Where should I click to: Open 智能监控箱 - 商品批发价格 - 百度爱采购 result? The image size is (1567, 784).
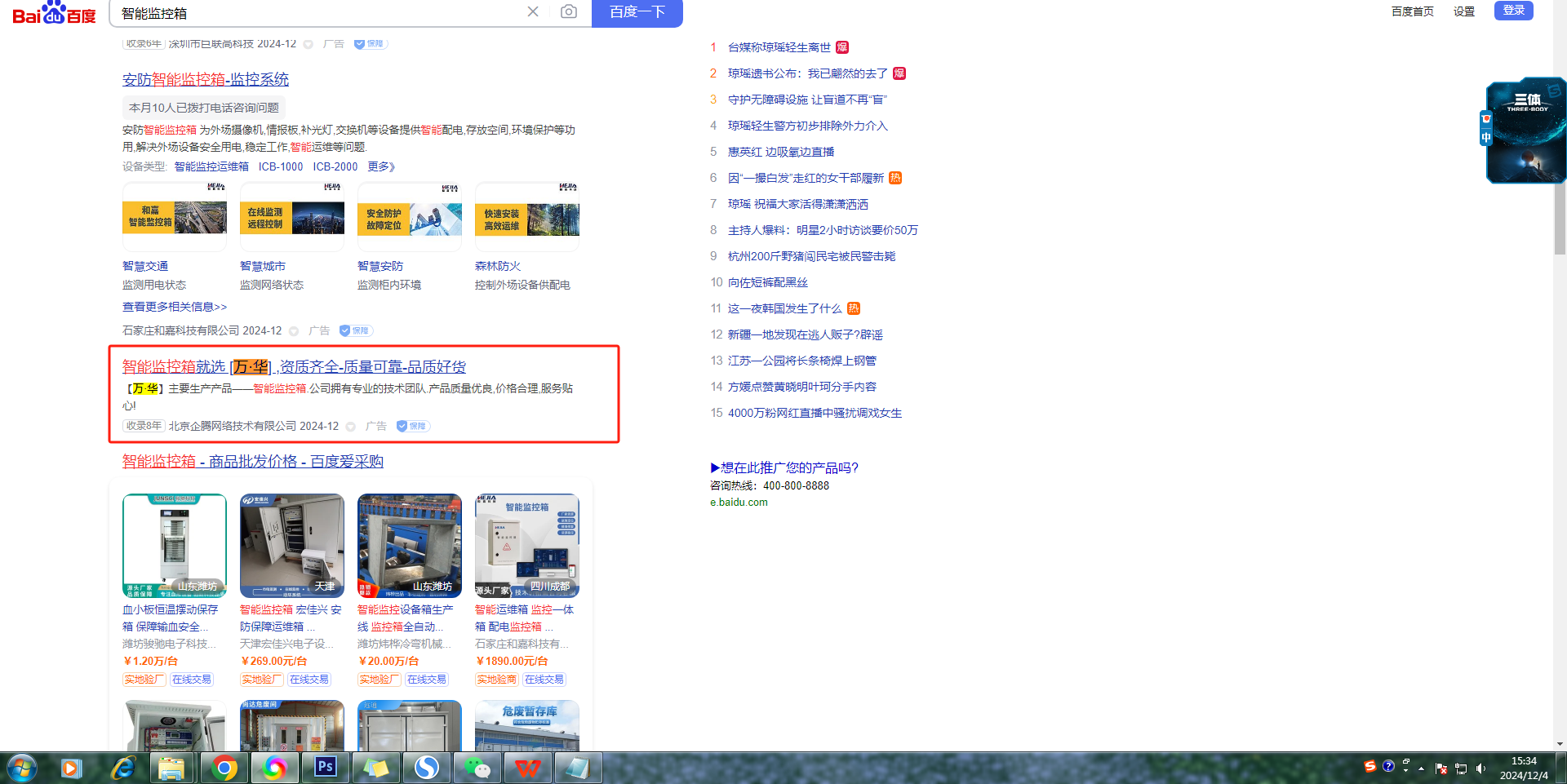(253, 461)
